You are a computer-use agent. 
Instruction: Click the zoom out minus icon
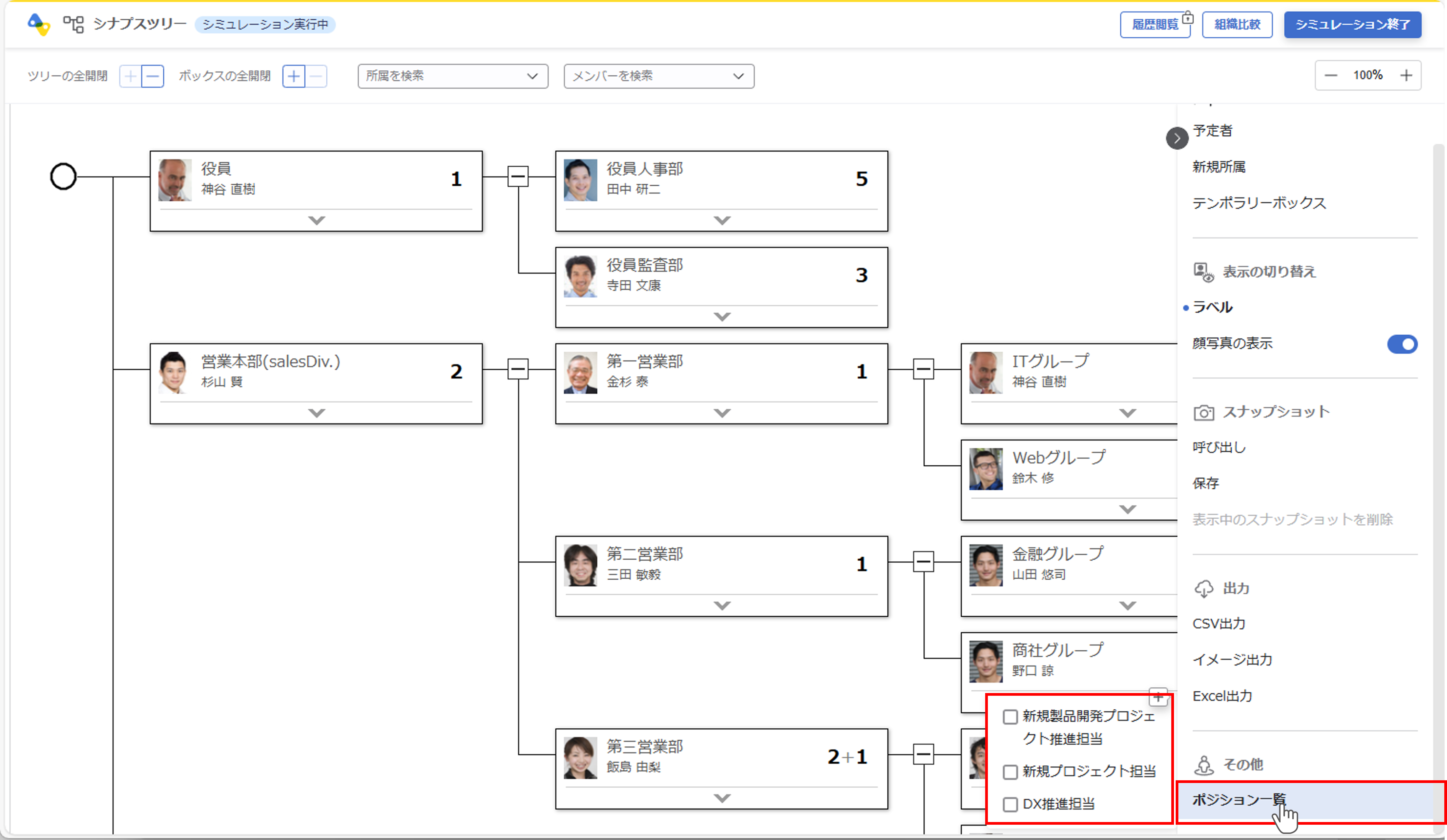pos(1331,76)
